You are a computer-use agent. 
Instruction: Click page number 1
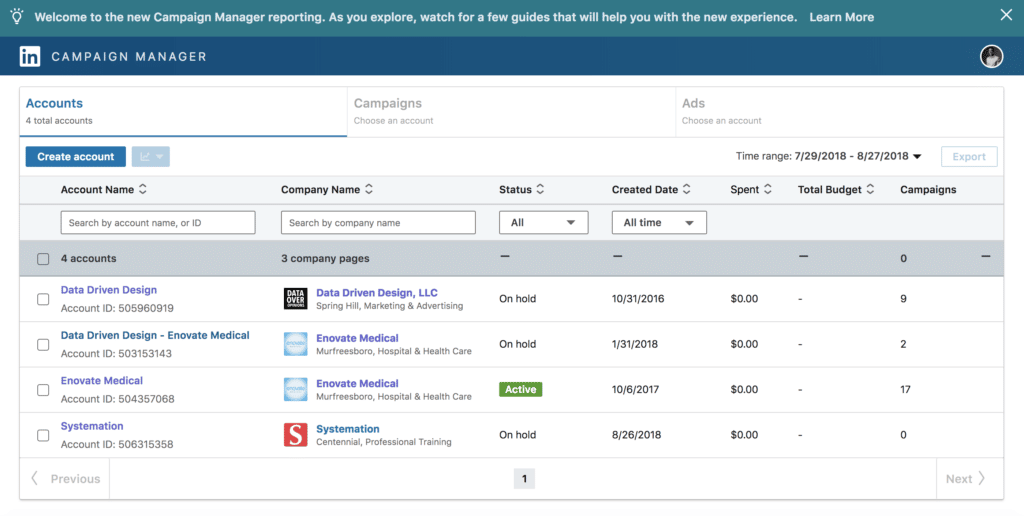[x=524, y=479]
